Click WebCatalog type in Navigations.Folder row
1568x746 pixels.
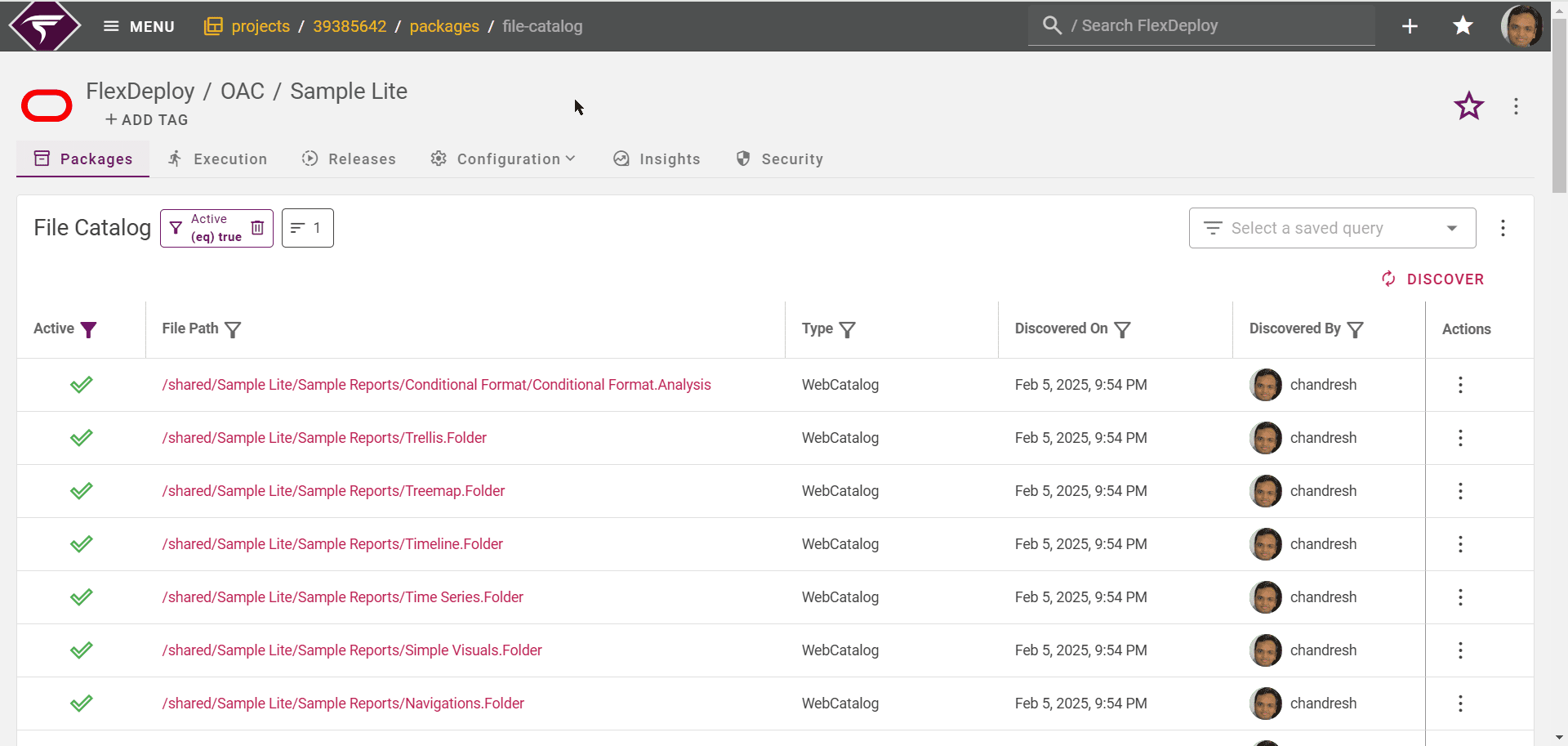coord(840,704)
